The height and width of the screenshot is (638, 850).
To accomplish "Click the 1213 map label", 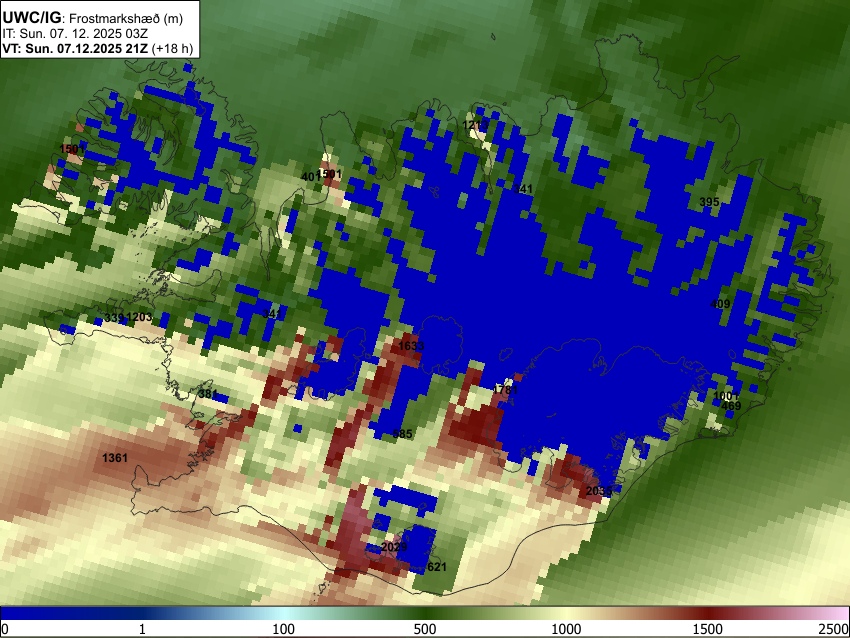I will click(474, 126).
